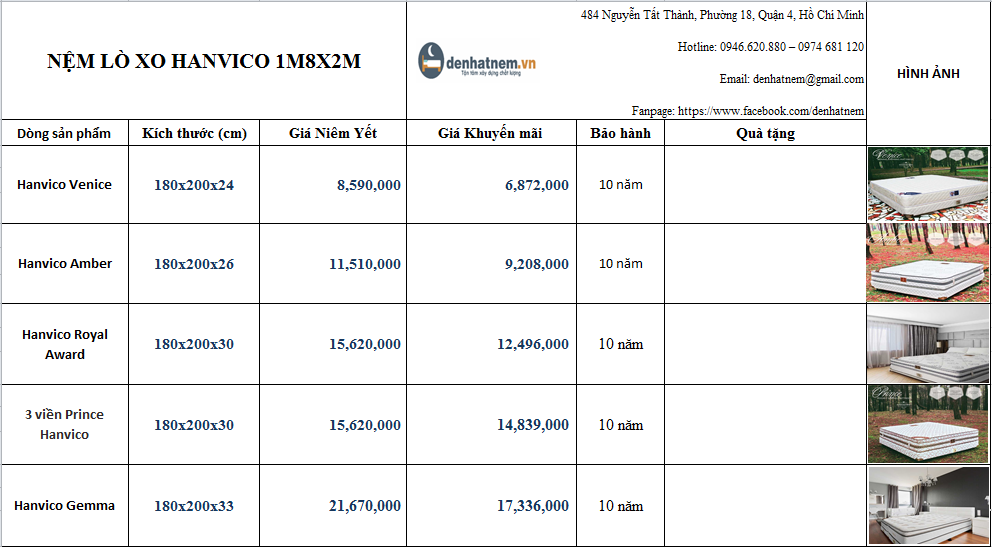Select the 180x200x30 size for Royal Award
992x547 pixels.
194,344
